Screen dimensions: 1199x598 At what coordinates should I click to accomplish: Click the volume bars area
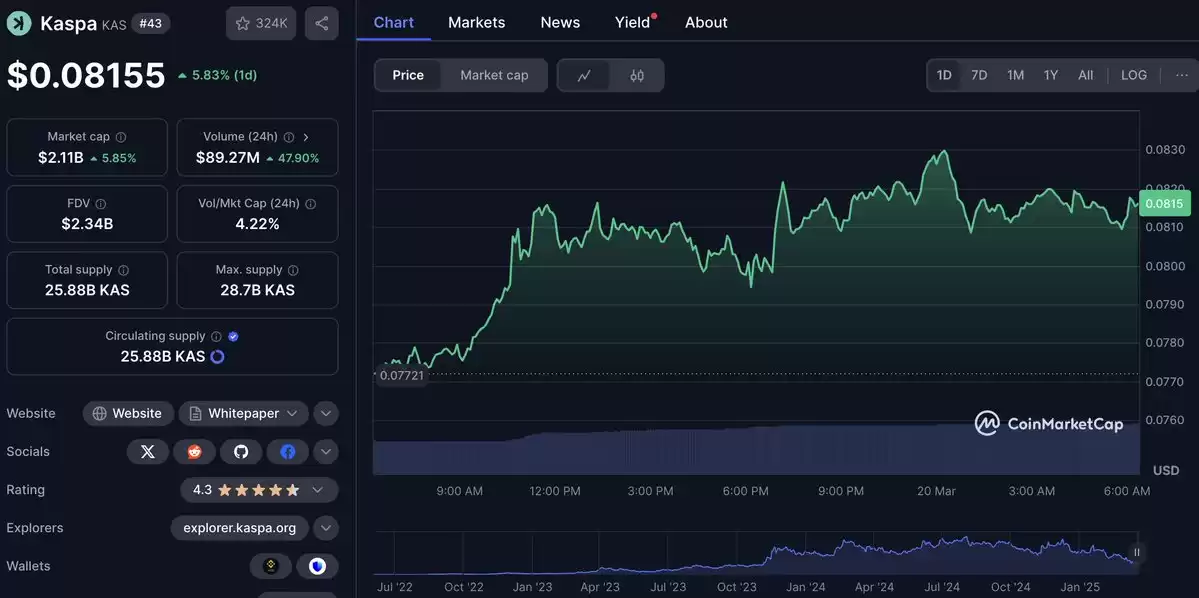(756, 450)
